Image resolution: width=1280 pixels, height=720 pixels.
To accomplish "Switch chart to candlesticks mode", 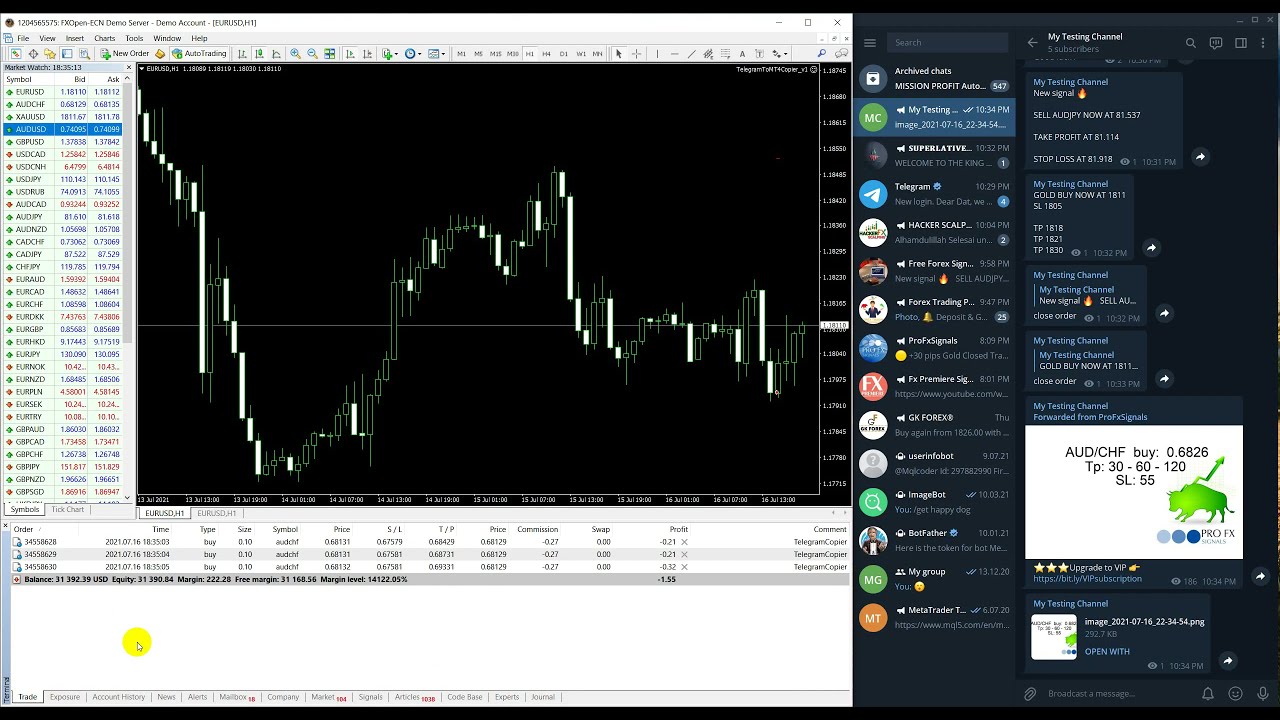I will pos(259,54).
